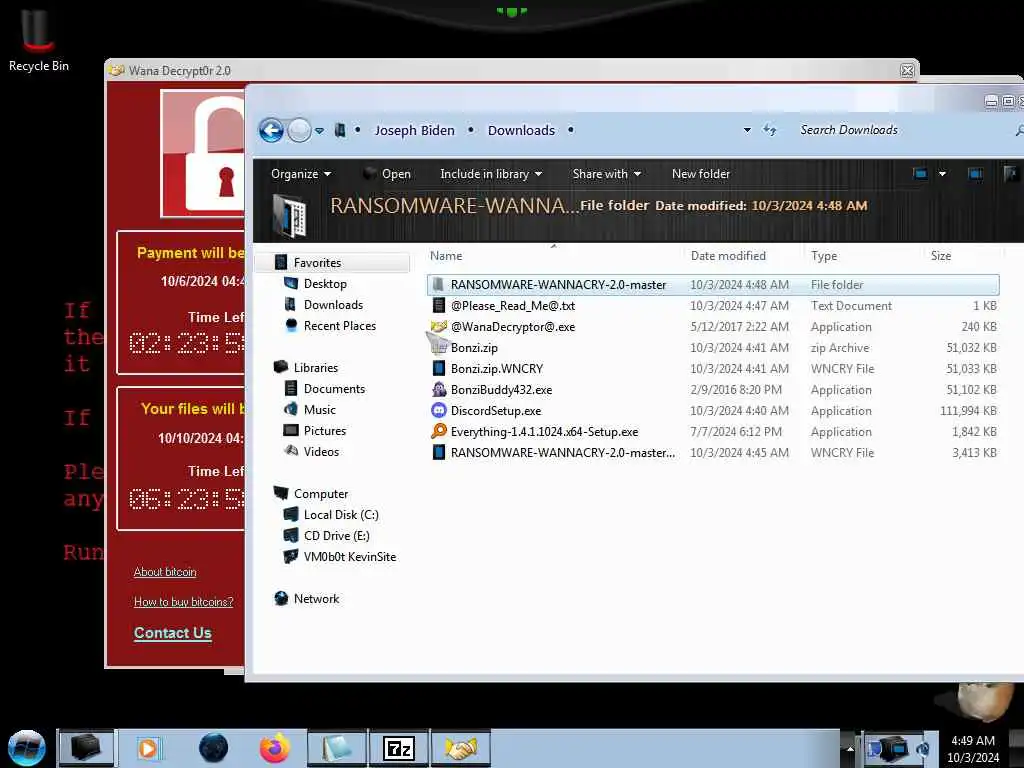Refresh the Downloads folder view

(x=770, y=130)
